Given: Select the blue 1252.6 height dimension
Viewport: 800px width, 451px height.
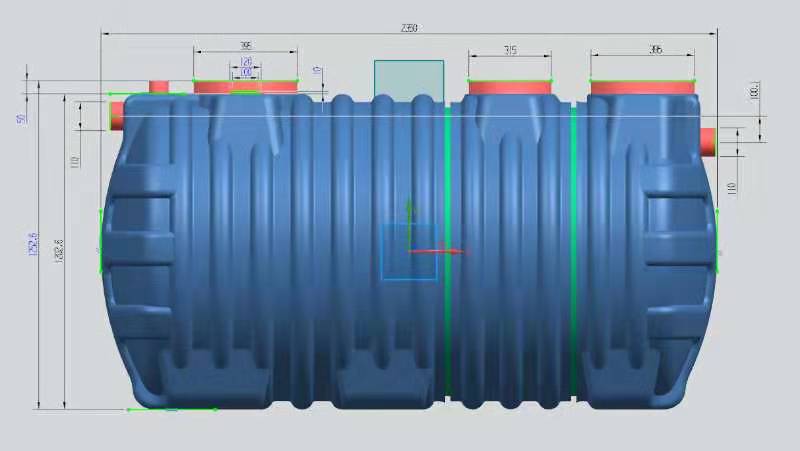Looking at the screenshot, I should (x=33, y=244).
